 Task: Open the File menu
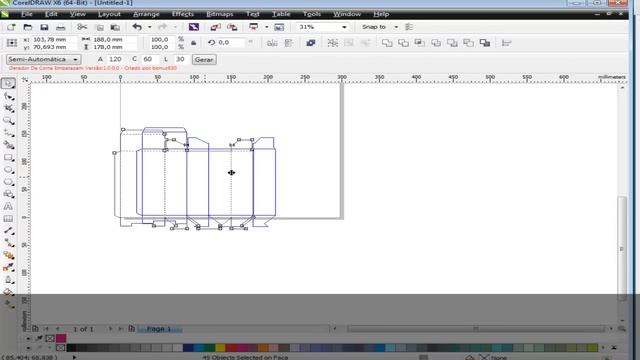[x=27, y=14]
